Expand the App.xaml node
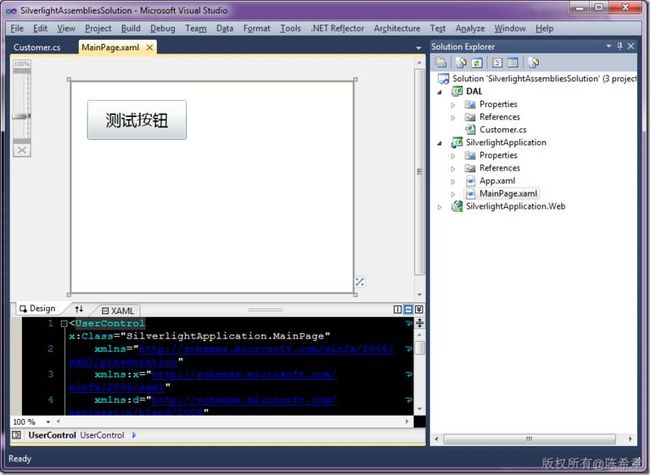This screenshot has height=475, width=650. coord(453,182)
